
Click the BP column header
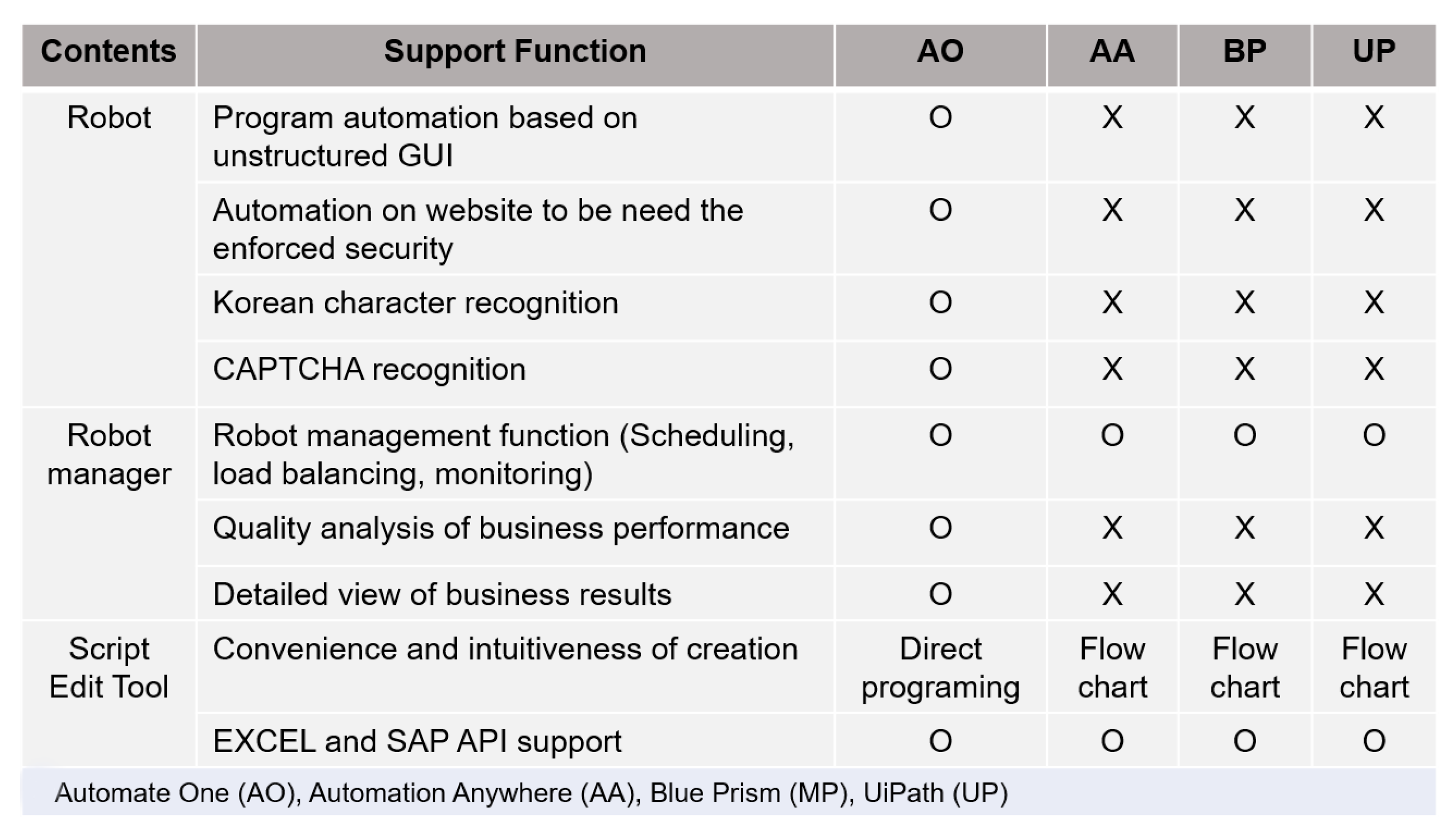point(1244,52)
